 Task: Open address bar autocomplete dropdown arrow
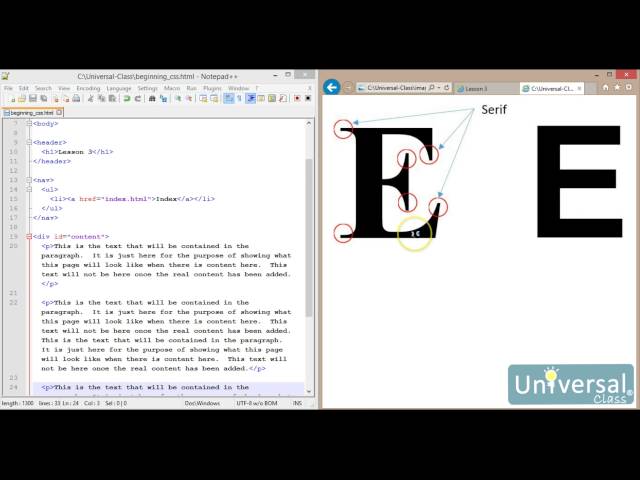tap(439, 87)
